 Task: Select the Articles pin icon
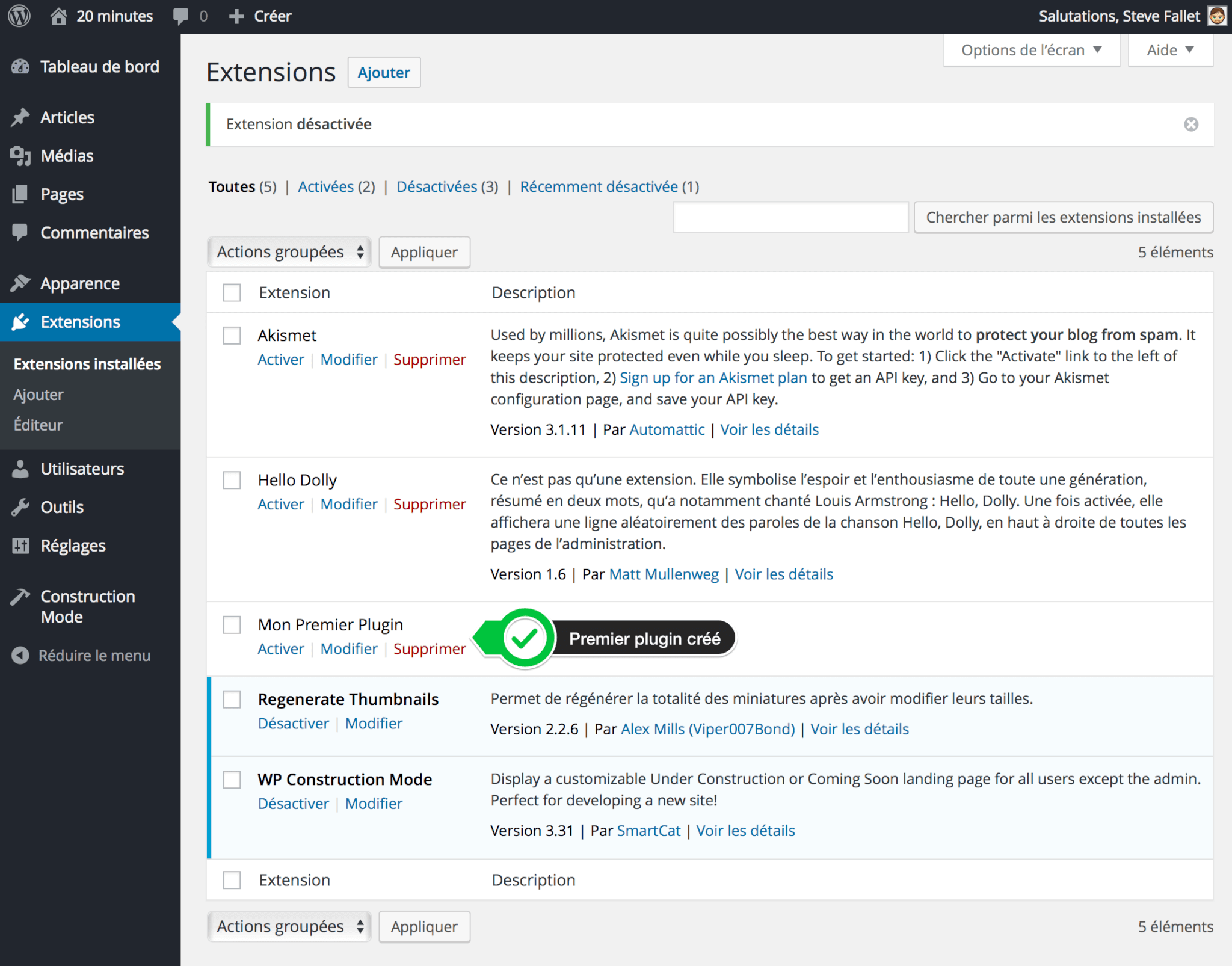click(20, 117)
